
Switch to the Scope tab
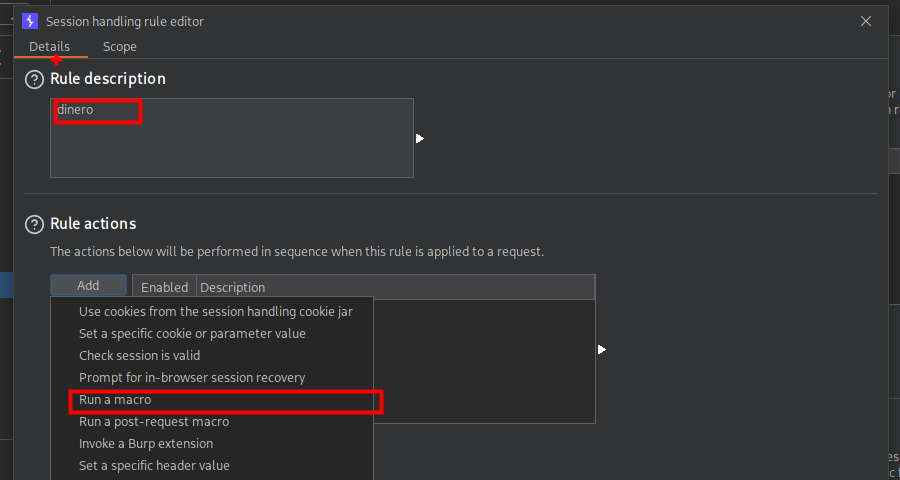click(119, 47)
